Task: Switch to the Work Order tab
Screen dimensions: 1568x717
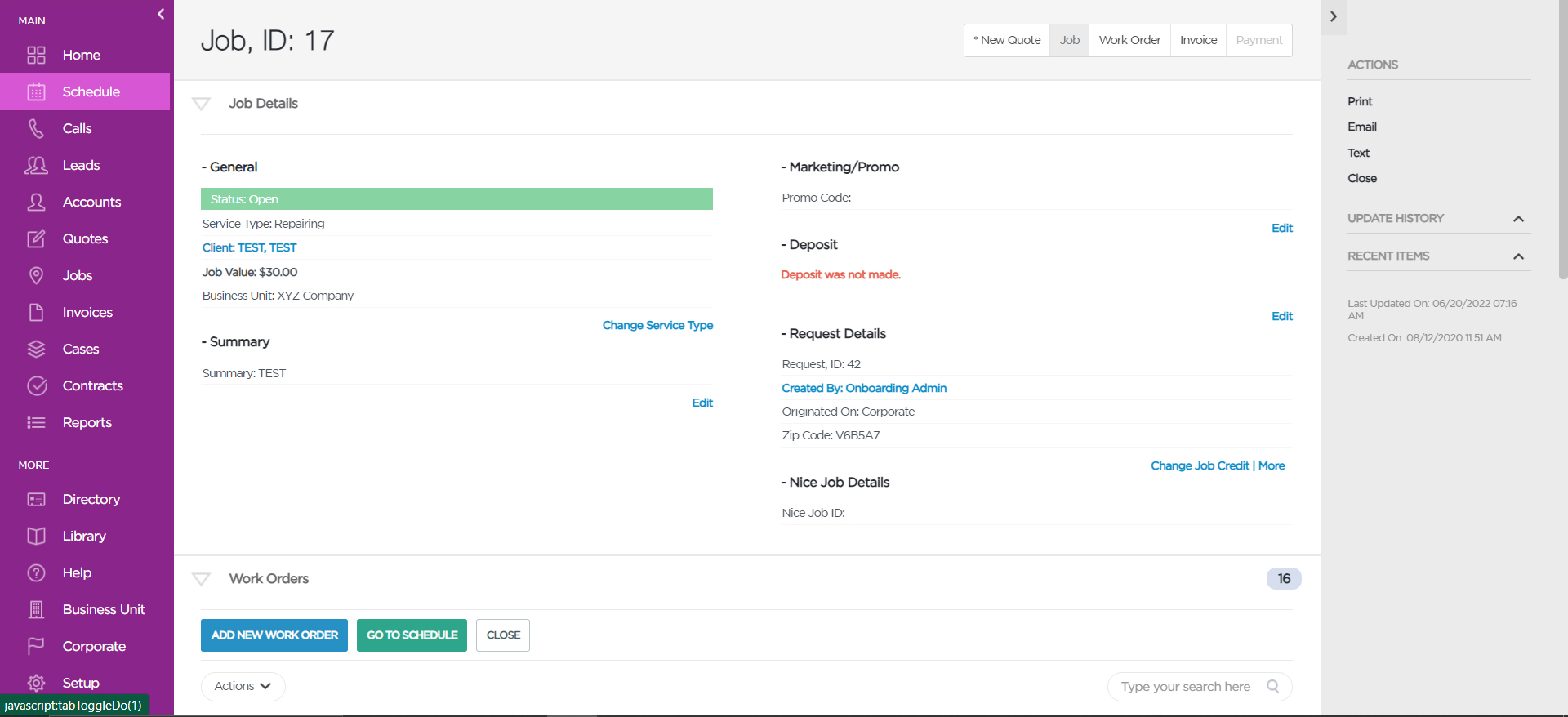Action: tap(1129, 40)
